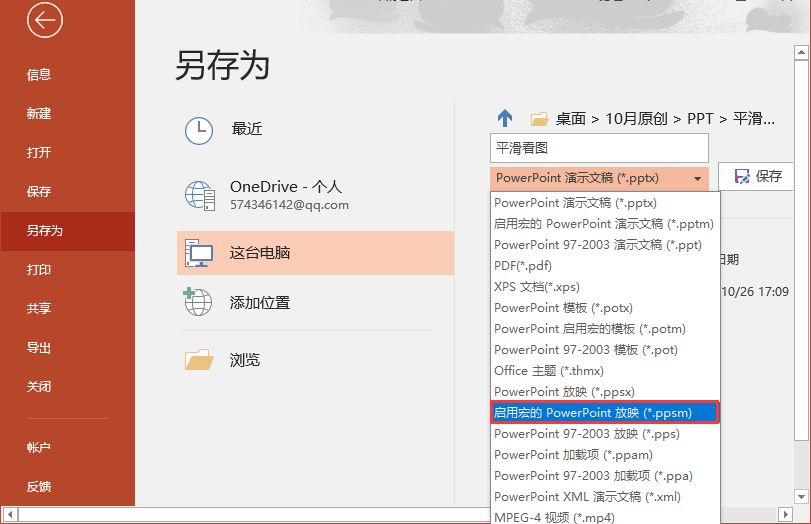Open the 帐户 page
The height and width of the screenshot is (524, 811).
67,447
